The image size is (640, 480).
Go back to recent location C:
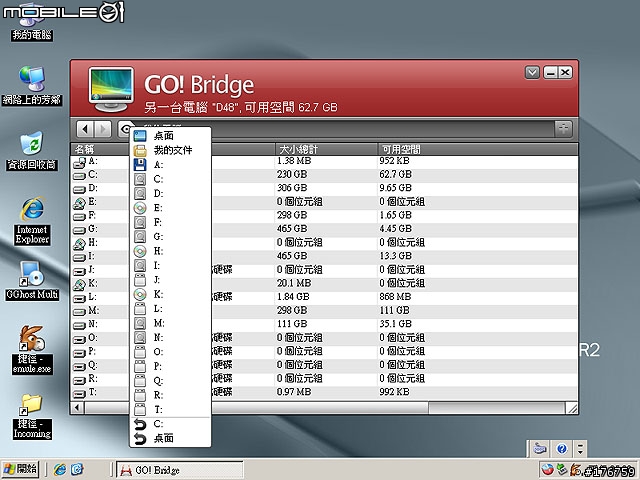click(x=170, y=424)
